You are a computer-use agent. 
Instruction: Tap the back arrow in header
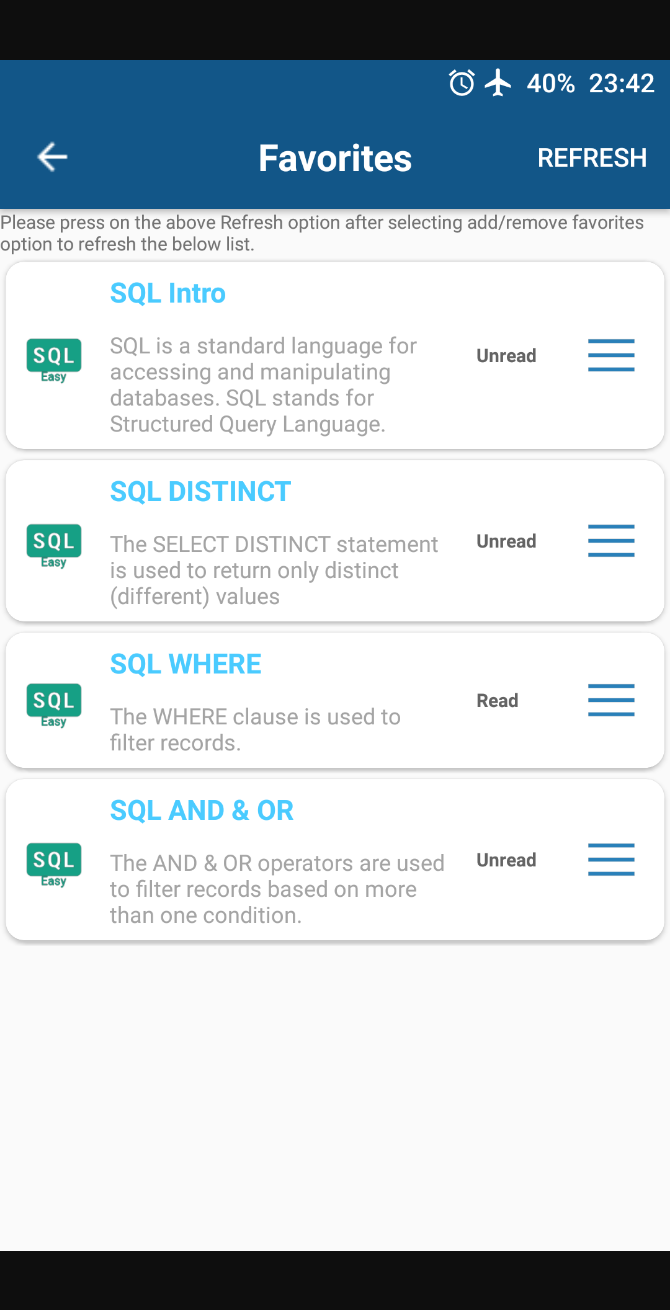click(52, 157)
